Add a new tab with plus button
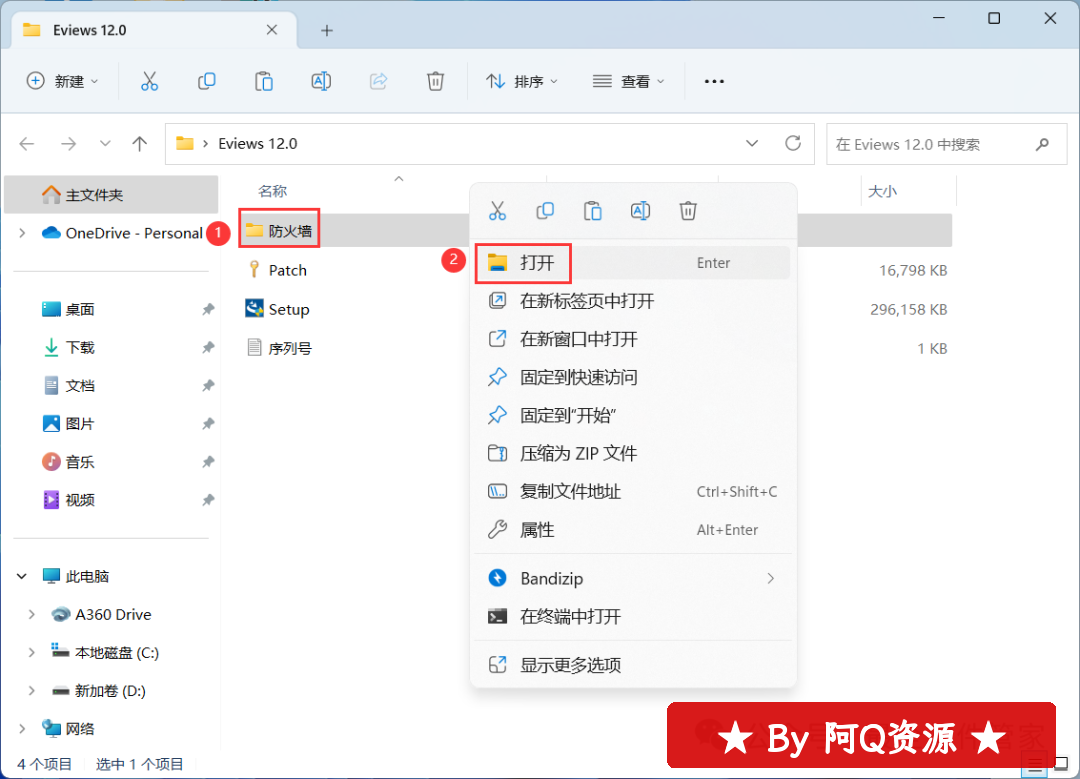1080x779 pixels. (x=326, y=30)
